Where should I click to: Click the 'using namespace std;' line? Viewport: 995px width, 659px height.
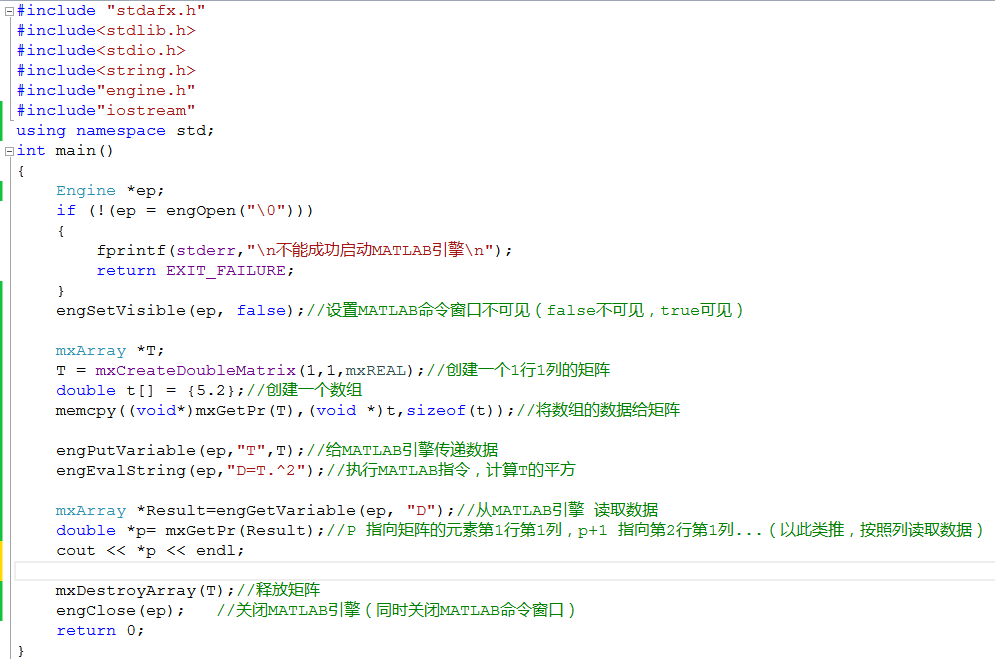pyautogui.click(x=115, y=131)
